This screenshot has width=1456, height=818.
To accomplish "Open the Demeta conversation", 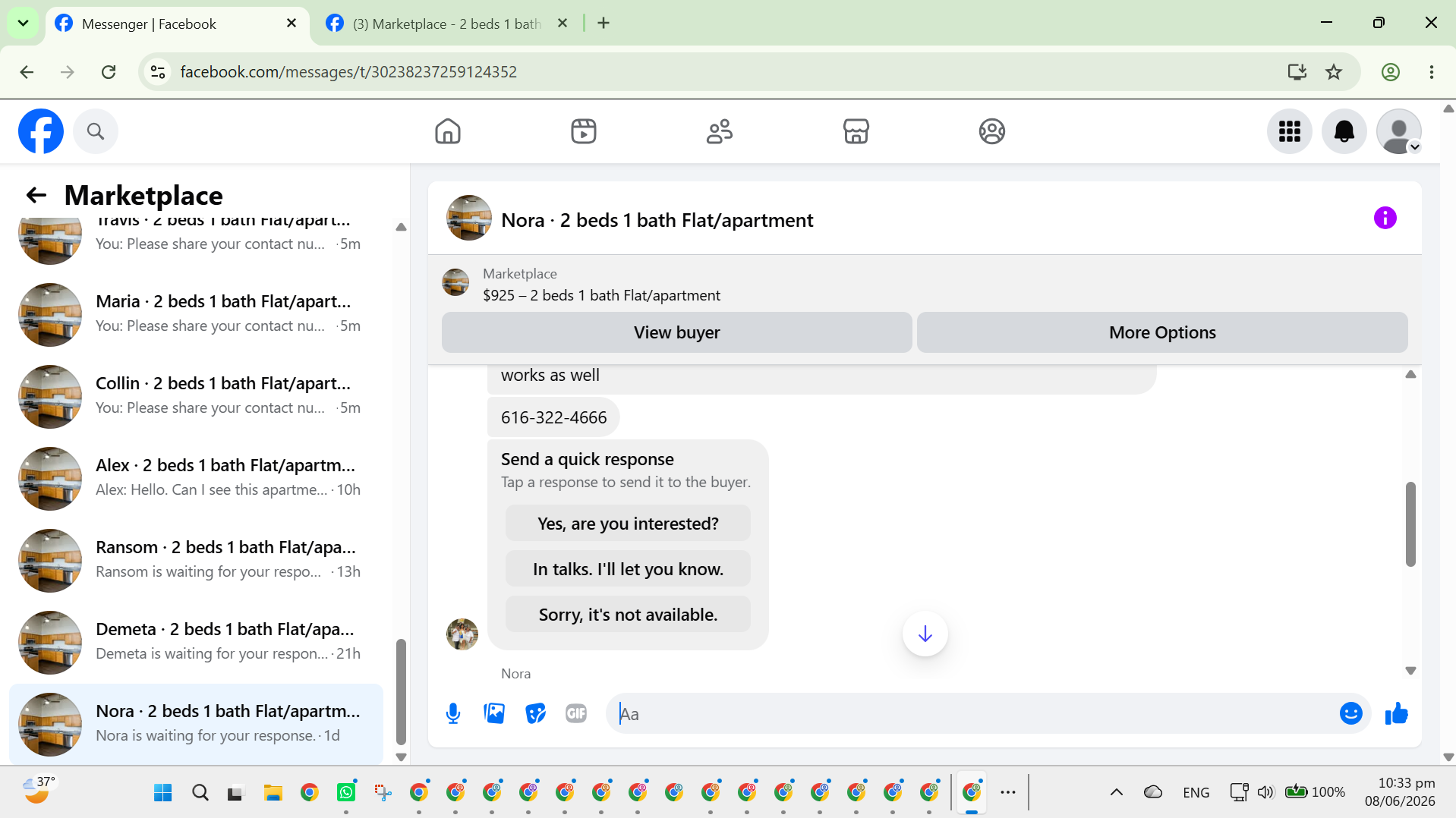I will click(x=196, y=642).
